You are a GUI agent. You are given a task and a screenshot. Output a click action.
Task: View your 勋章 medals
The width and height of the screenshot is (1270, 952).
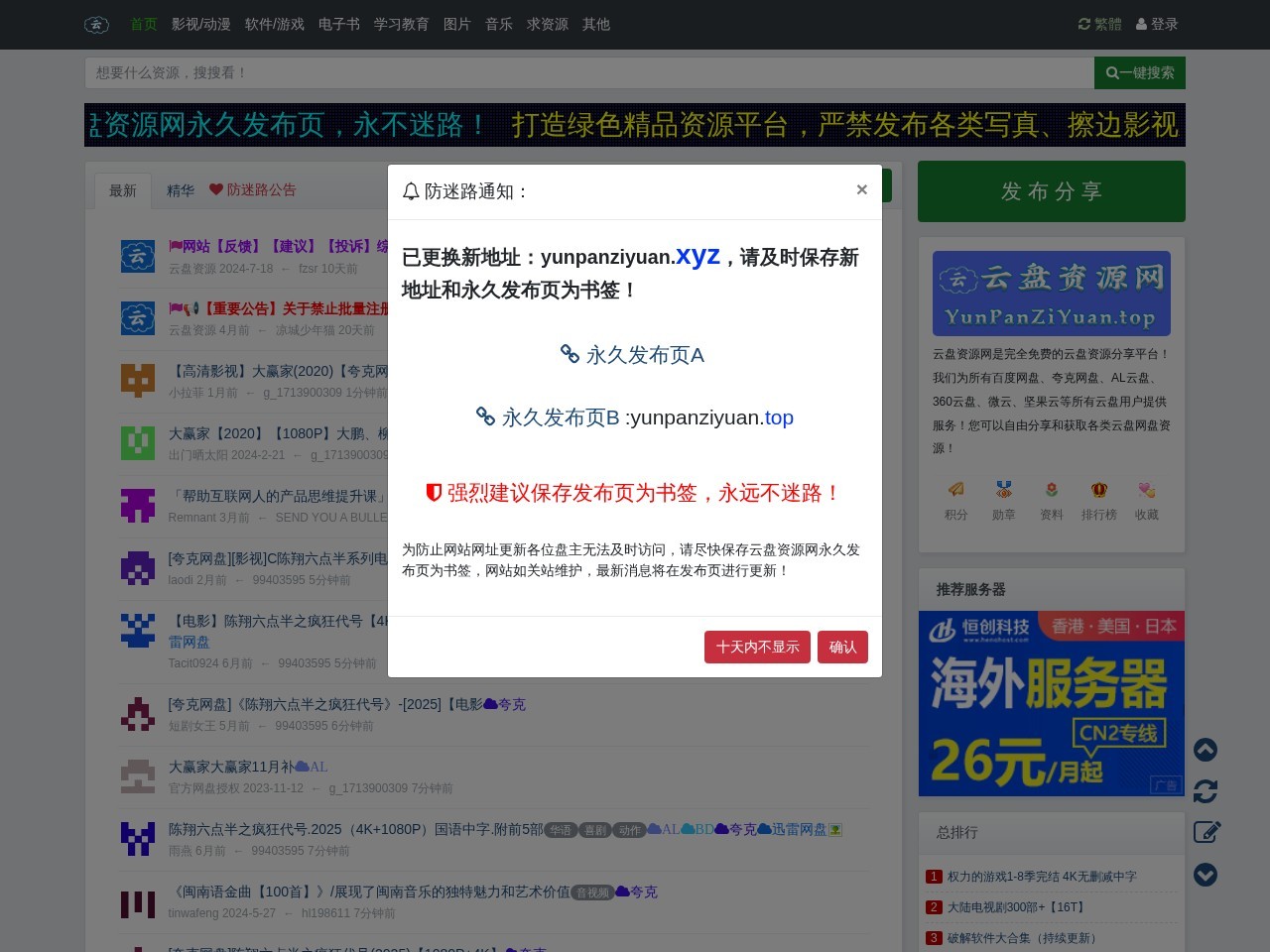[x=1003, y=499]
